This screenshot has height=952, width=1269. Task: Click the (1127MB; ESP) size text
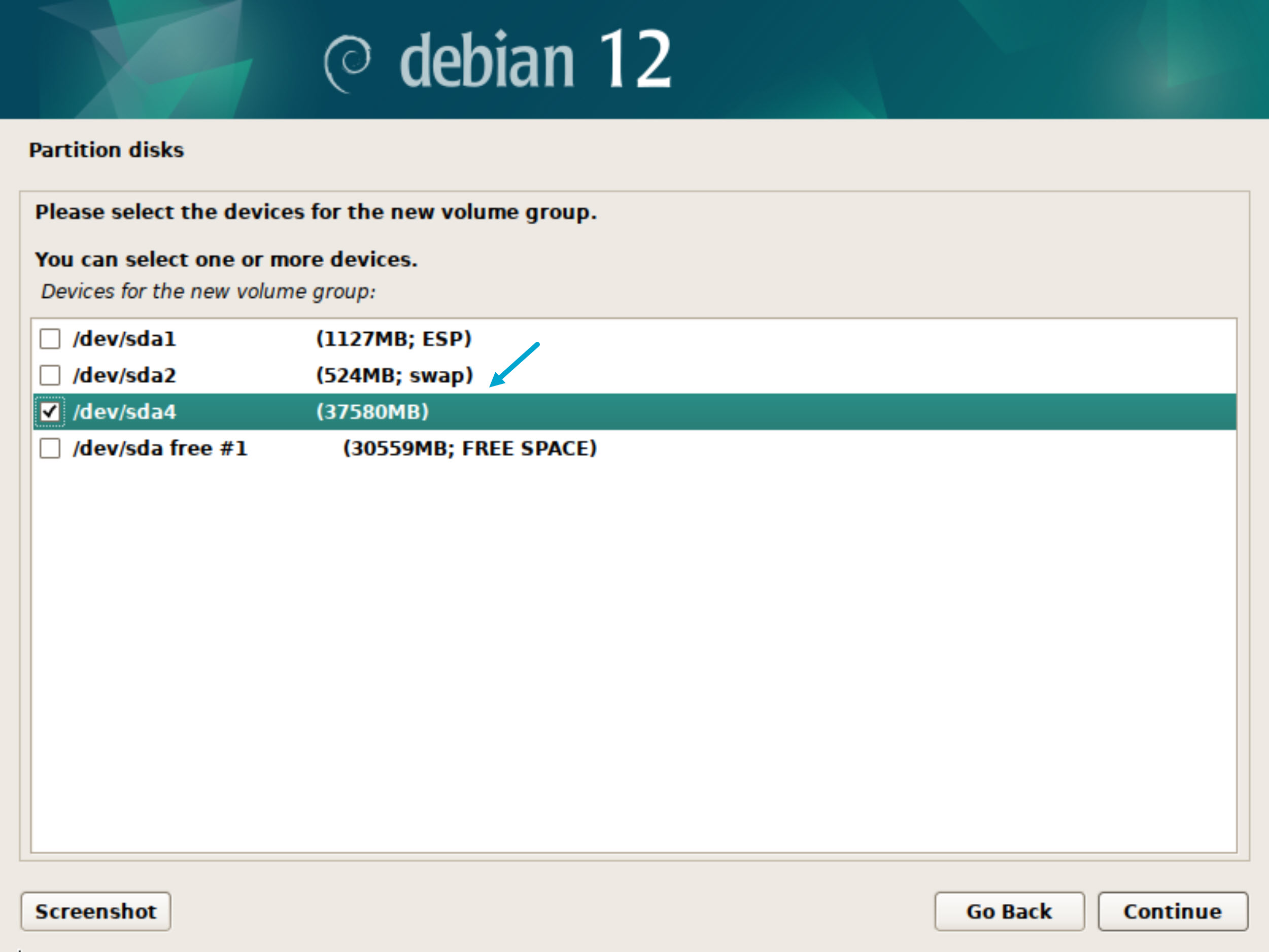click(394, 338)
